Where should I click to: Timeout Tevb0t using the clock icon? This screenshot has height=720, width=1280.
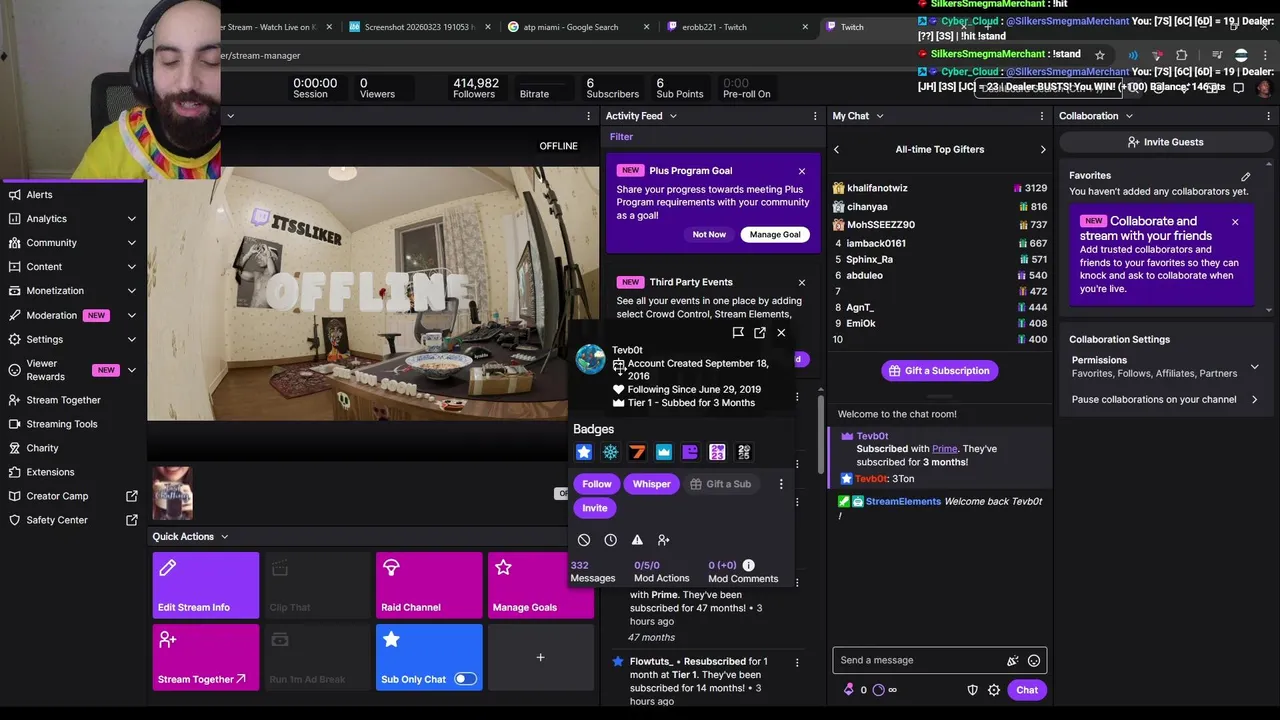click(x=611, y=540)
